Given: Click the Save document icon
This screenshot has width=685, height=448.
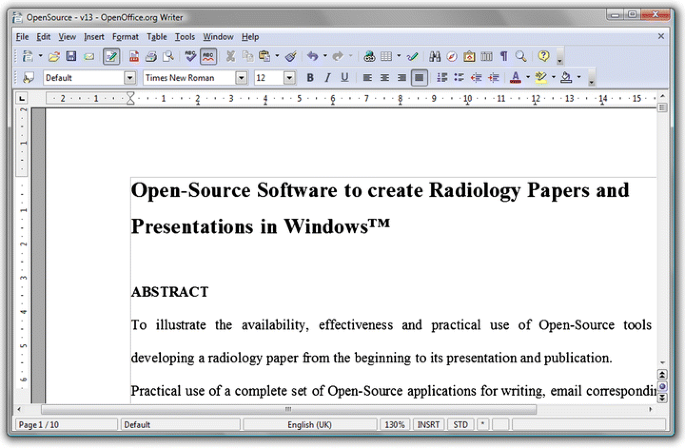Looking at the screenshot, I should click(71, 57).
